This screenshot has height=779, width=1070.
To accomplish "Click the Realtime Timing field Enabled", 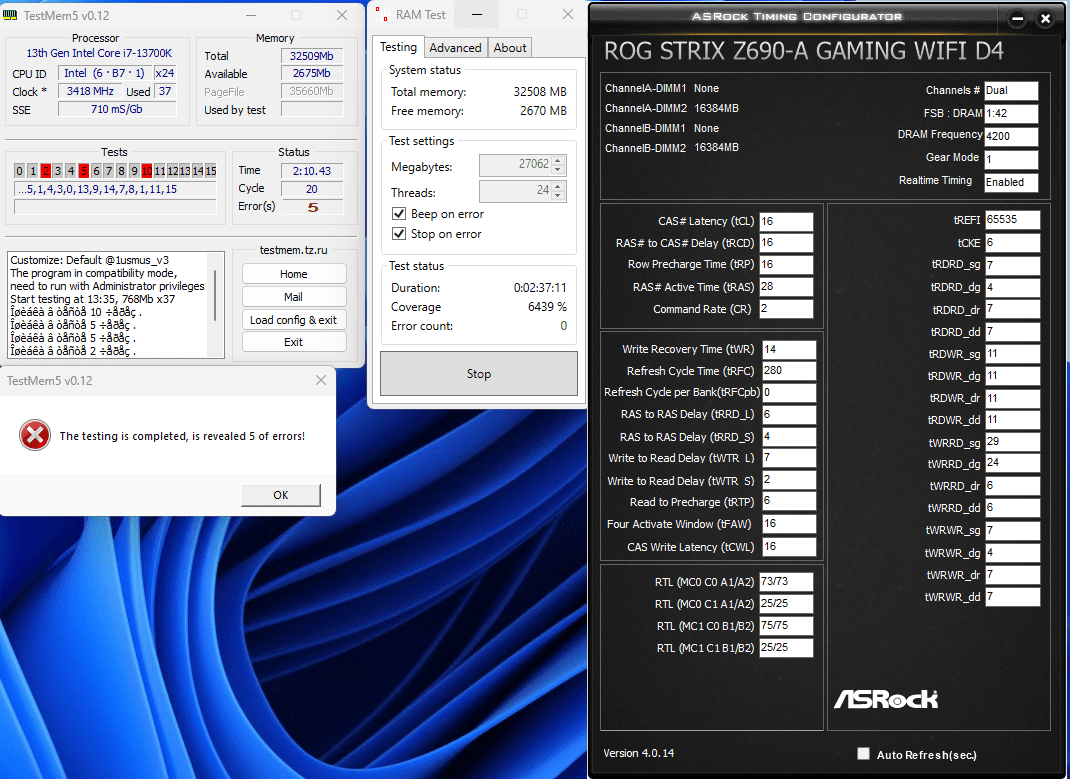I will click(x=1011, y=182).
